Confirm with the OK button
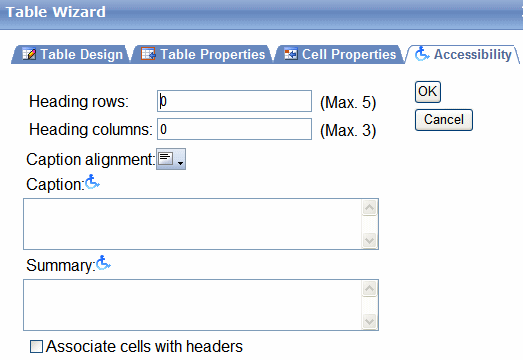 point(428,92)
